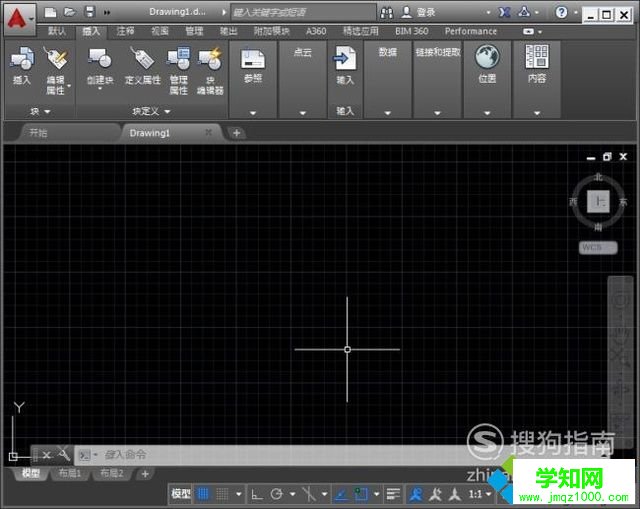This screenshot has width=640, height=509.
Task: Click the A360 triangle icon in title bar
Action: point(524,12)
